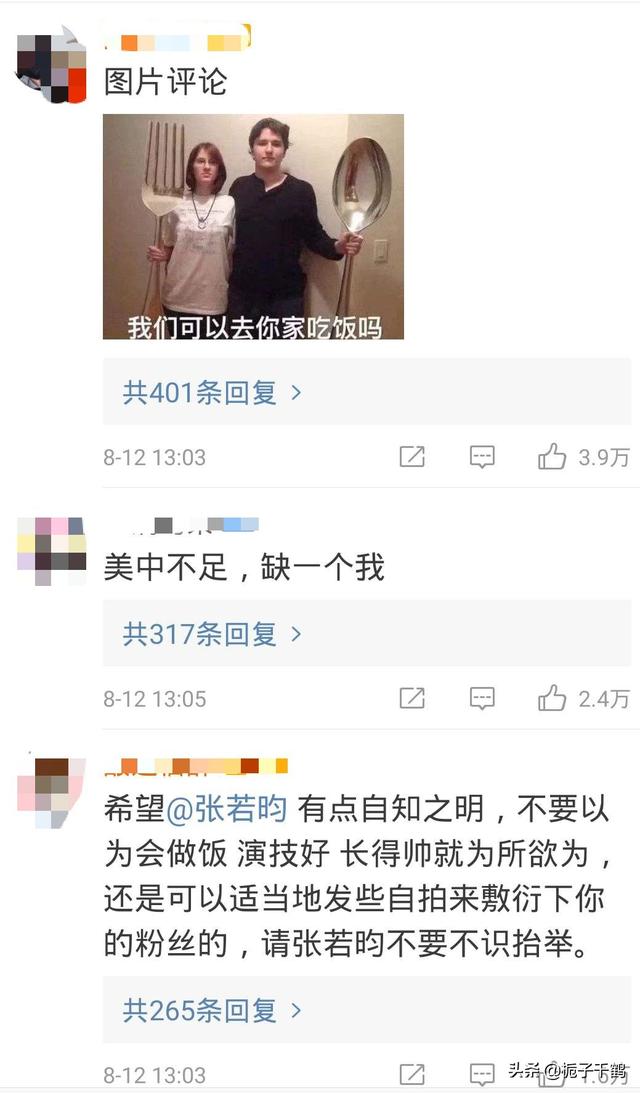Reply icon for 美中不足 comment
Viewport: 640px width, 1093px height.
pyautogui.click(x=482, y=698)
